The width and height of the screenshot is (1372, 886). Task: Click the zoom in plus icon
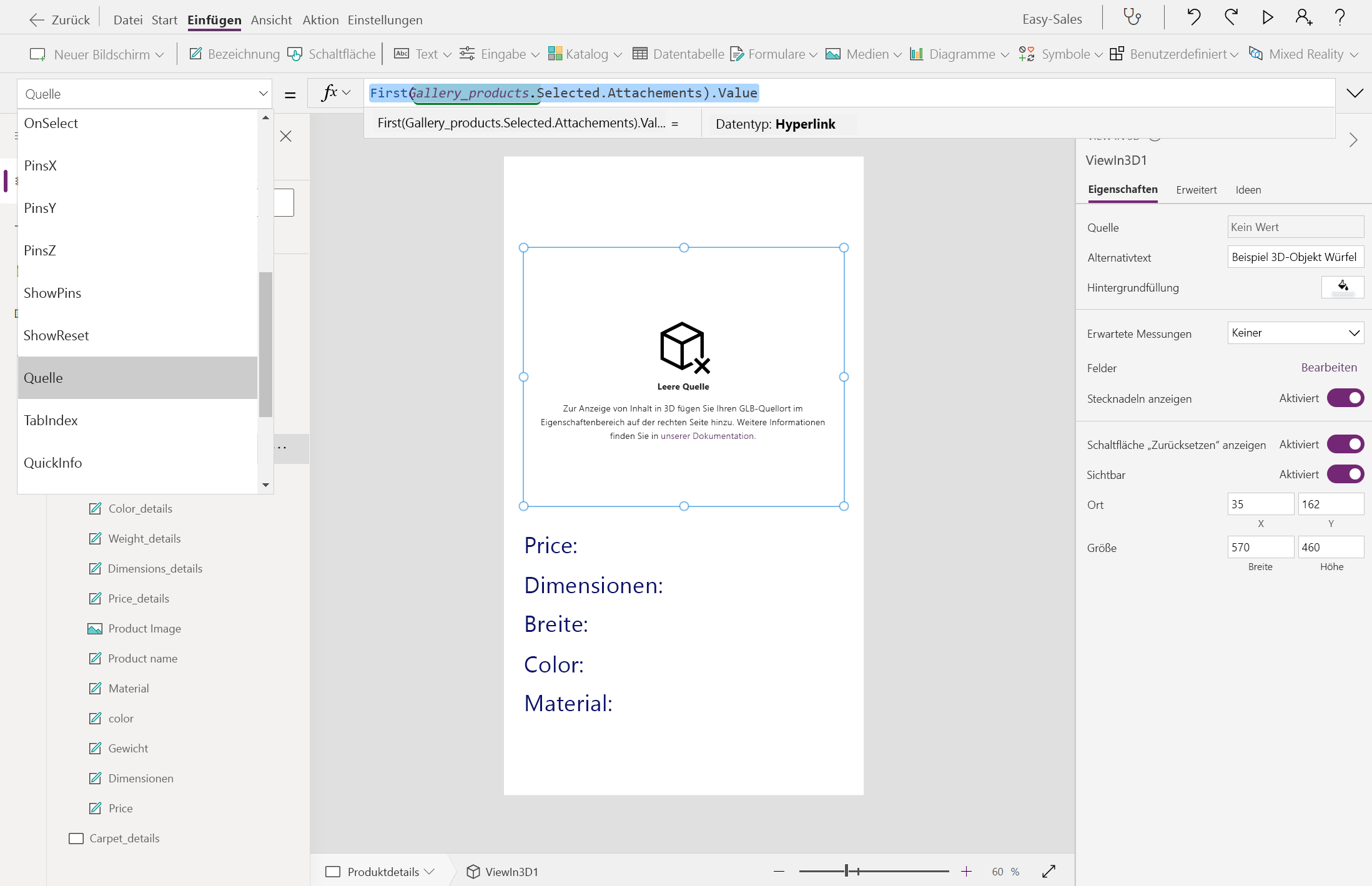coord(966,871)
